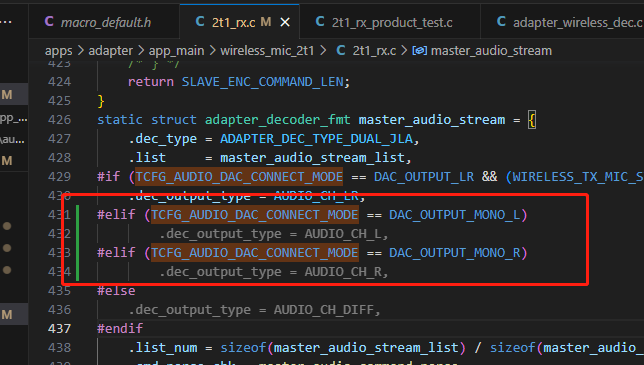644x365 pixels.
Task: Click the C icon on adapter_wireless_dec.c tab
Action: [x=501, y=21]
